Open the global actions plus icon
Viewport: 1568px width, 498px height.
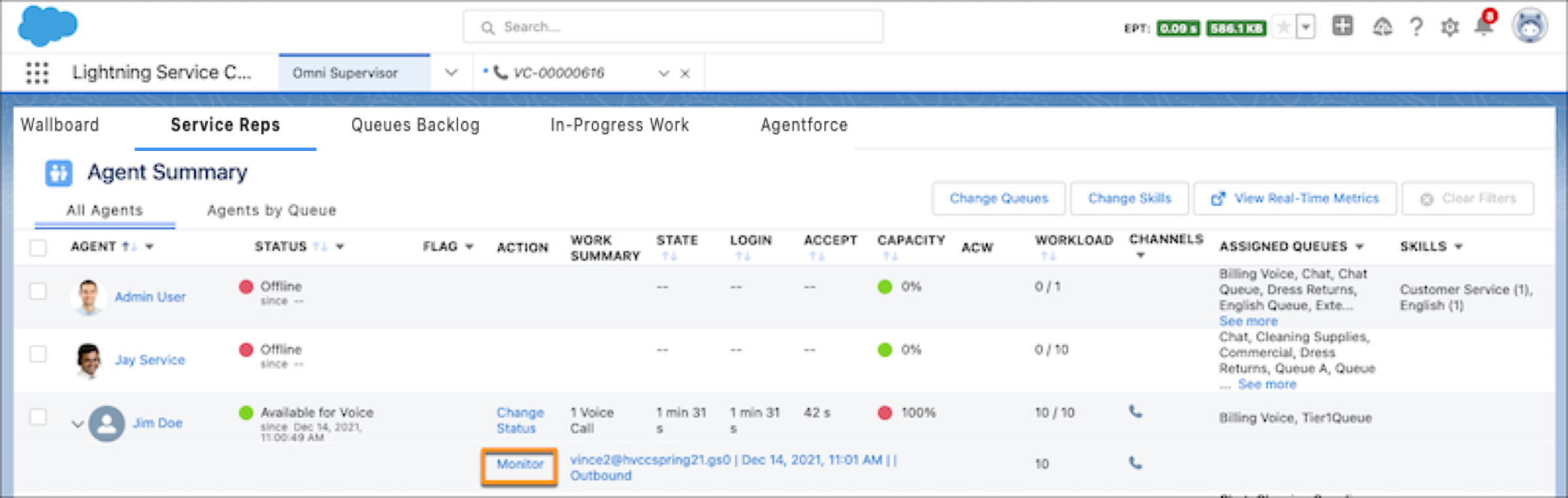click(1343, 26)
